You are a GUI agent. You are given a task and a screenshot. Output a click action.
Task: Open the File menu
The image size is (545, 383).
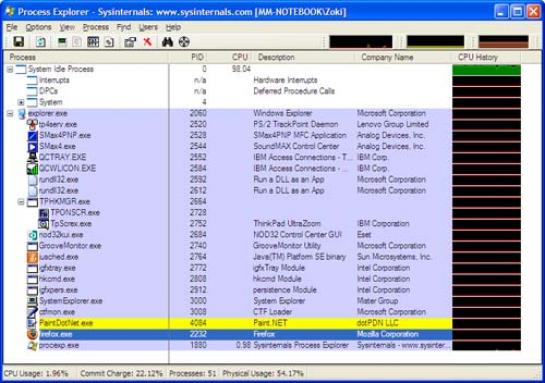pos(12,27)
